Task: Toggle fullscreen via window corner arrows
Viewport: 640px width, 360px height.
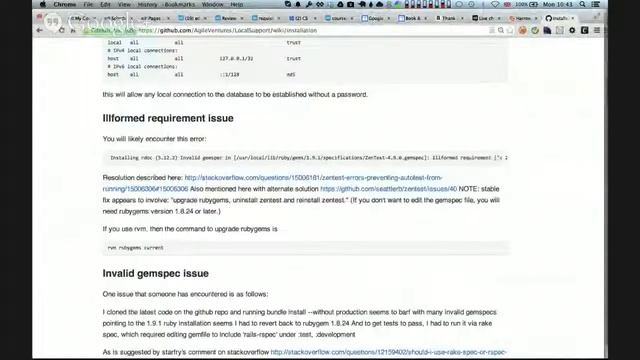Action: coord(596,16)
